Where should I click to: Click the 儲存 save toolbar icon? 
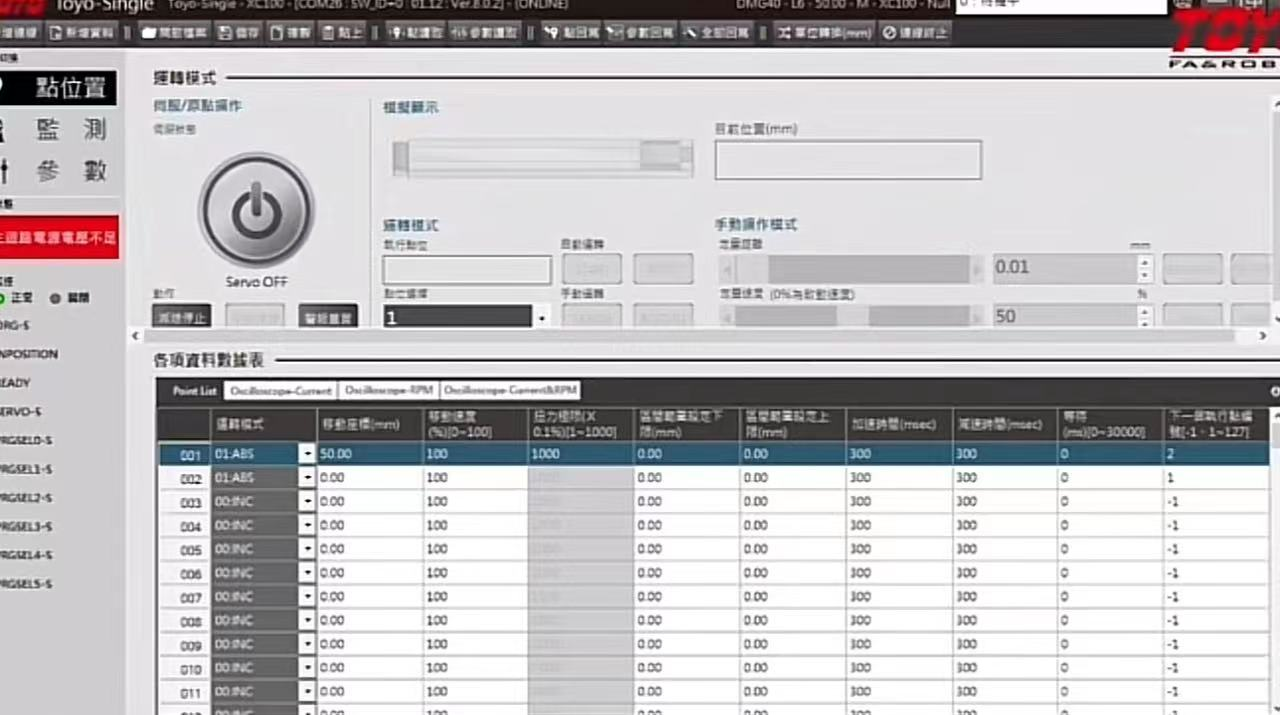[x=240, y=33]
